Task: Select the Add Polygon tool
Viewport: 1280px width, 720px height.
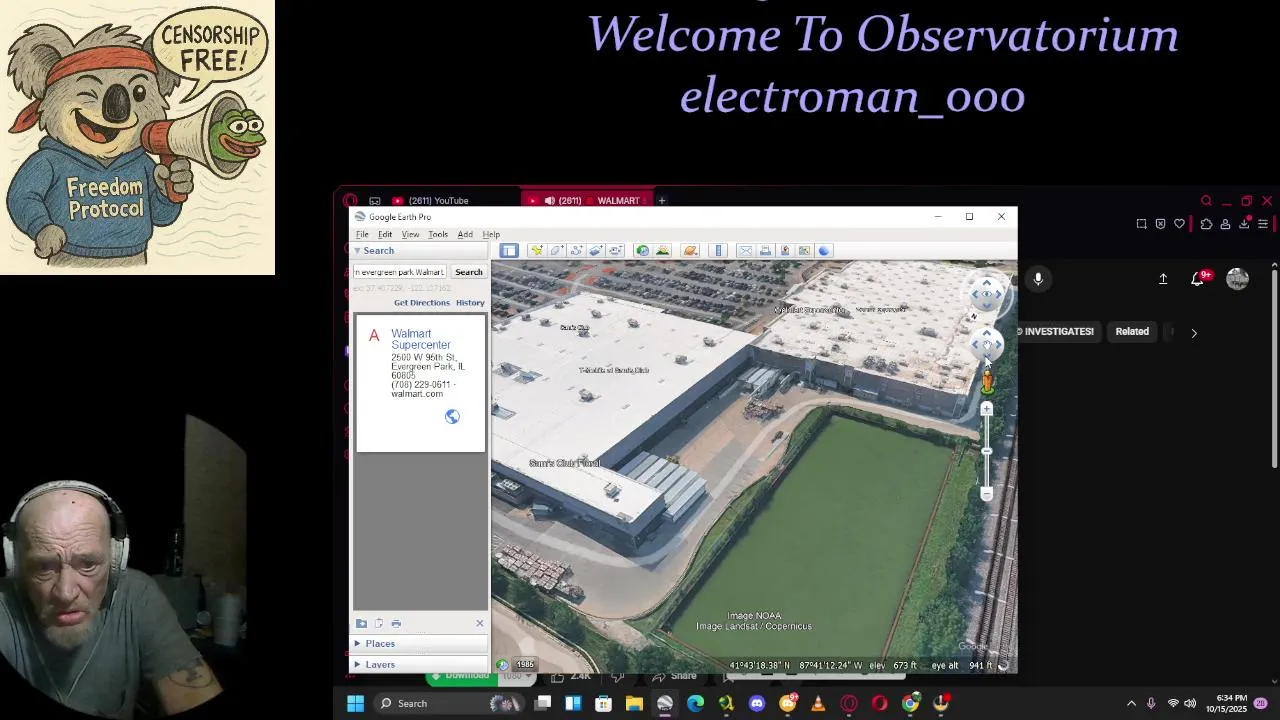Action: coord(557,251)
